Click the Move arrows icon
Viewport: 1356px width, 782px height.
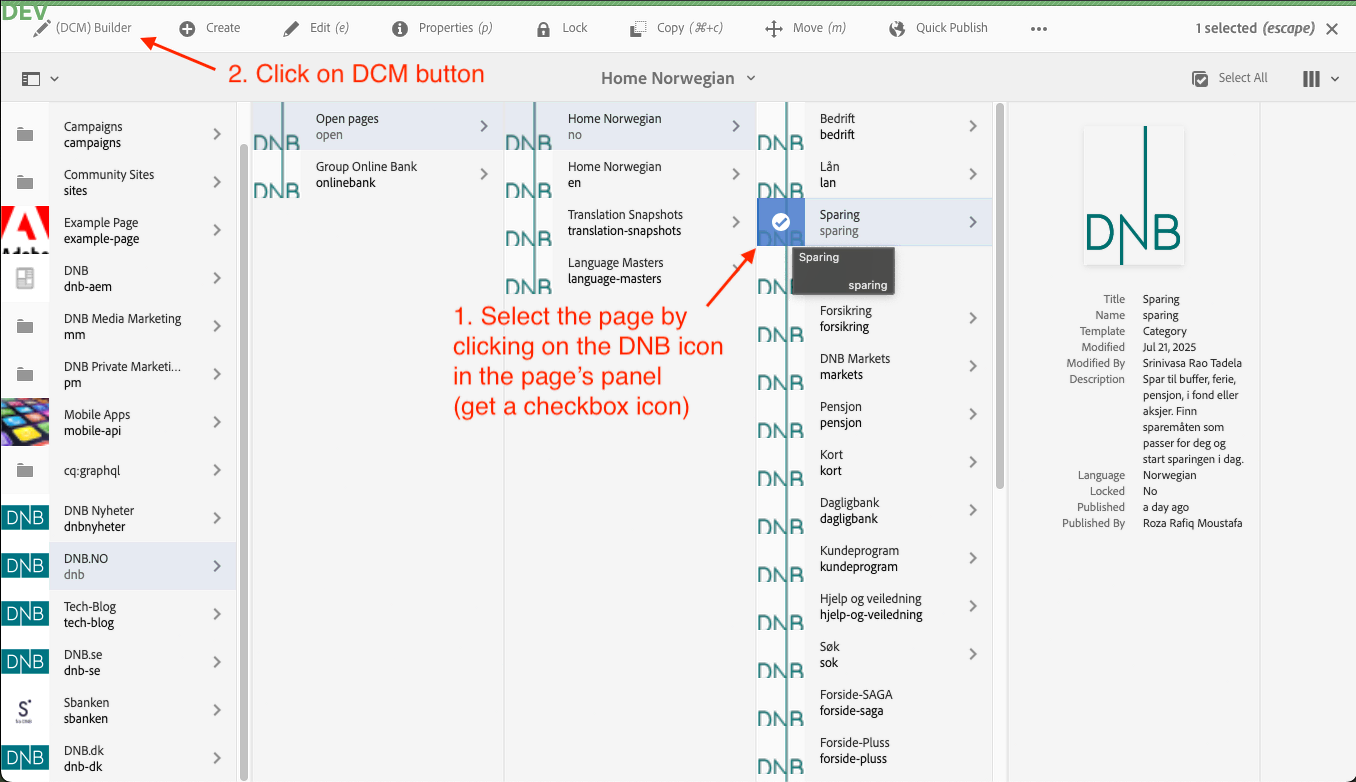point(773,29)
